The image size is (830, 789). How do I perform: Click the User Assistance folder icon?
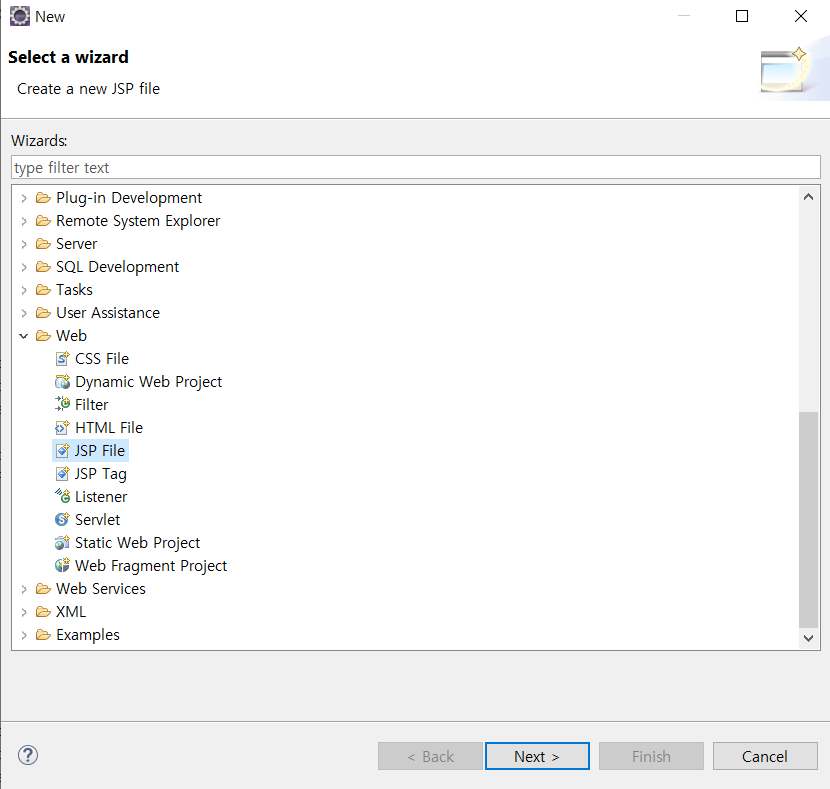click(x=43, y=313)
